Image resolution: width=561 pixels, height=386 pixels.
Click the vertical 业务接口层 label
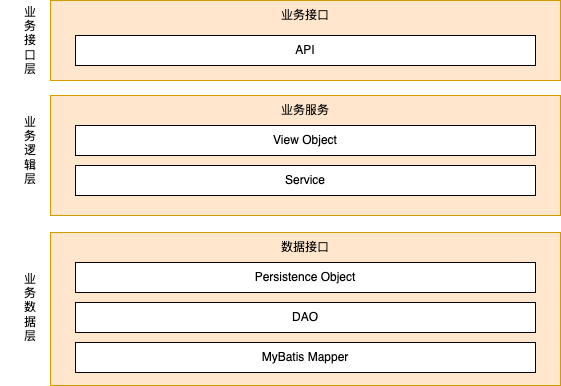tap(30, 40)
